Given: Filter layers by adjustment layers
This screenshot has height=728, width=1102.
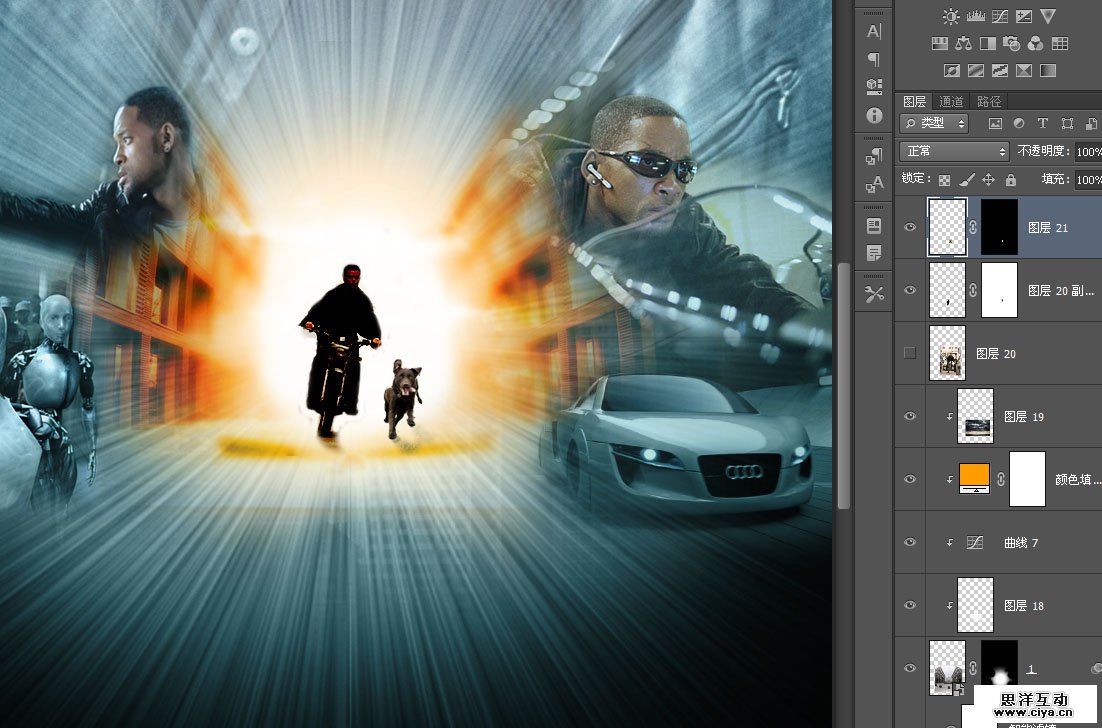Looking at the screenshot, I should tap(1018, 123).
